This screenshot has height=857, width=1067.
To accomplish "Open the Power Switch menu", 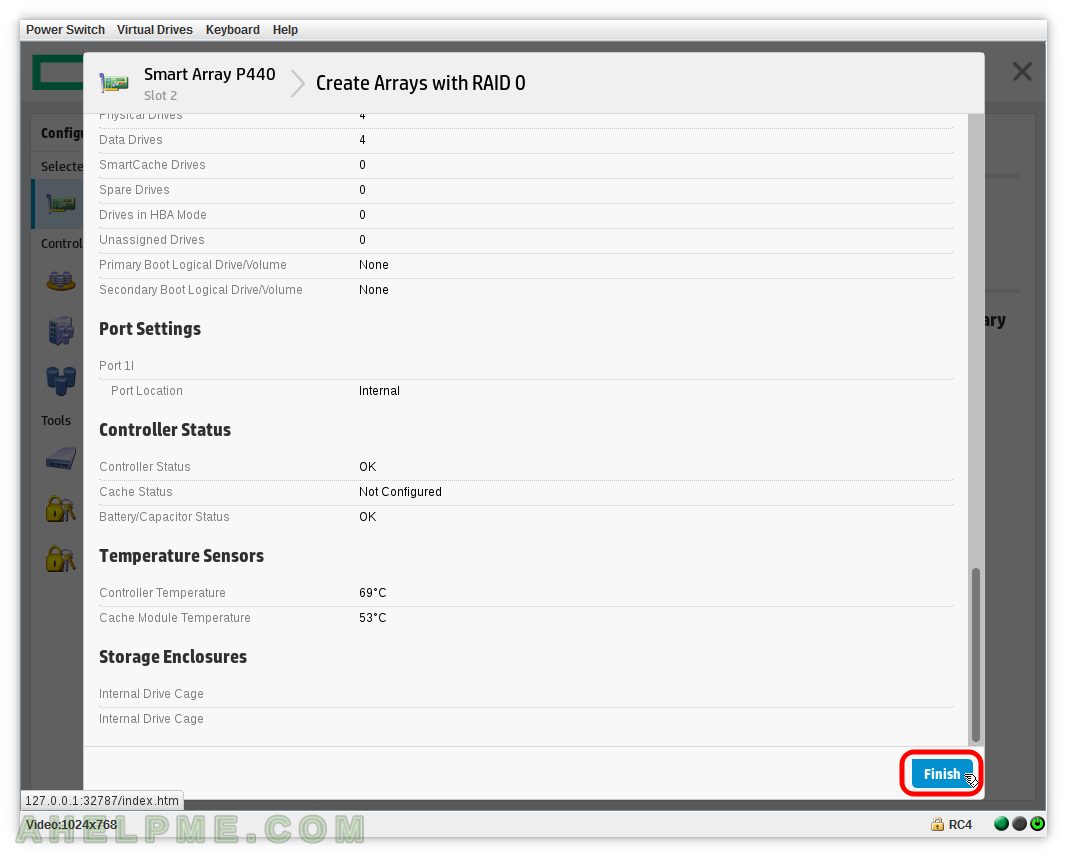I will click(x=65, y=30).
